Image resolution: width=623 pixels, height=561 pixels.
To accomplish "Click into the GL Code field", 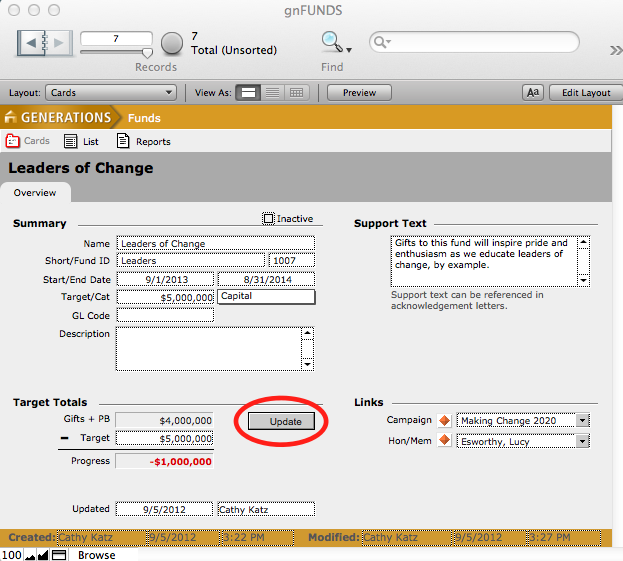I will (165, 315).
